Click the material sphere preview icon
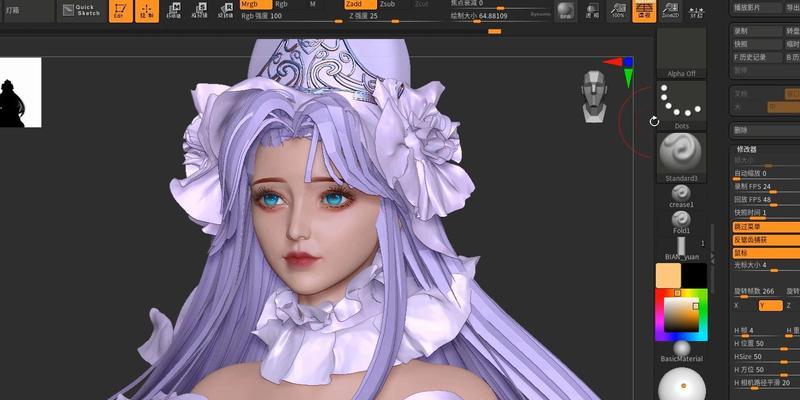 tap(565, 11)
